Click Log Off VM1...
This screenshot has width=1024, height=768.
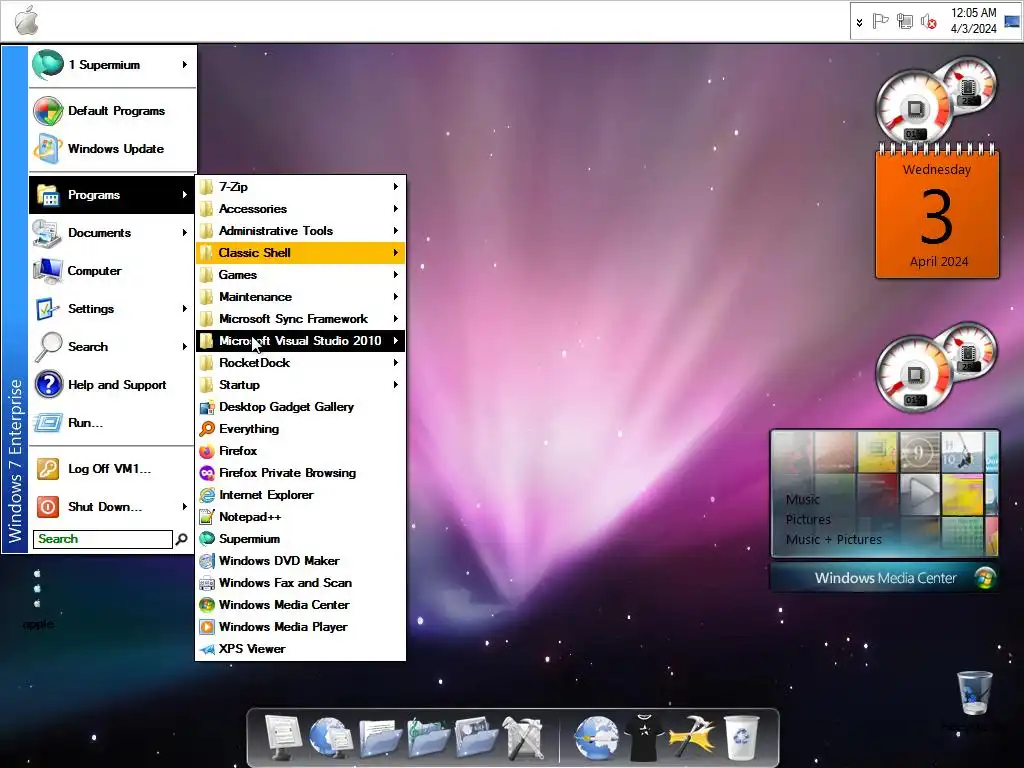pos(112,469)
